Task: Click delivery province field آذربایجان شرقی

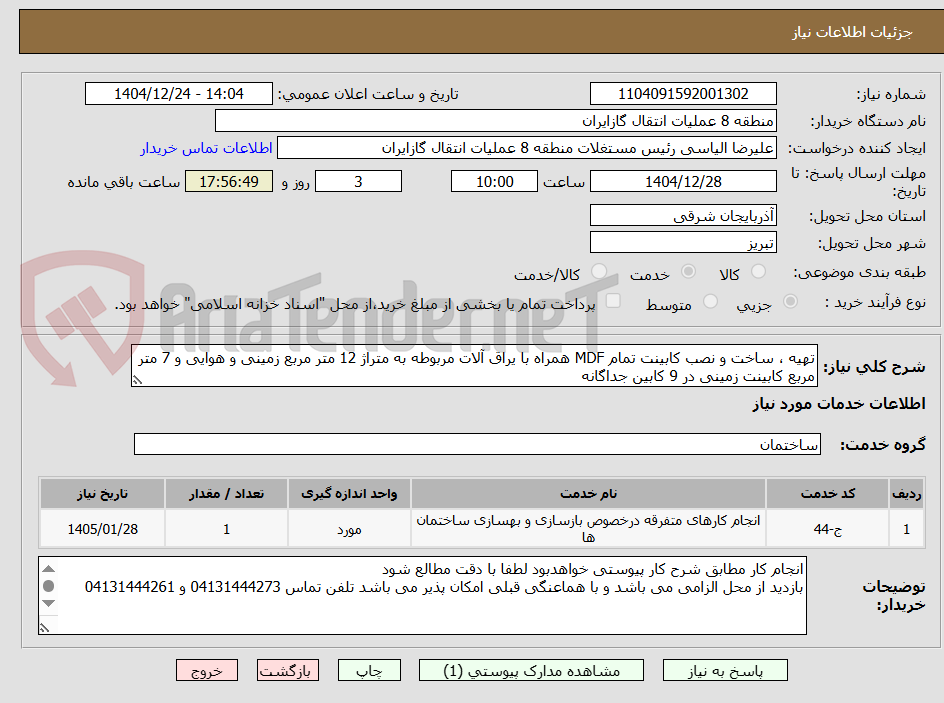Action: tap(683, 215)
